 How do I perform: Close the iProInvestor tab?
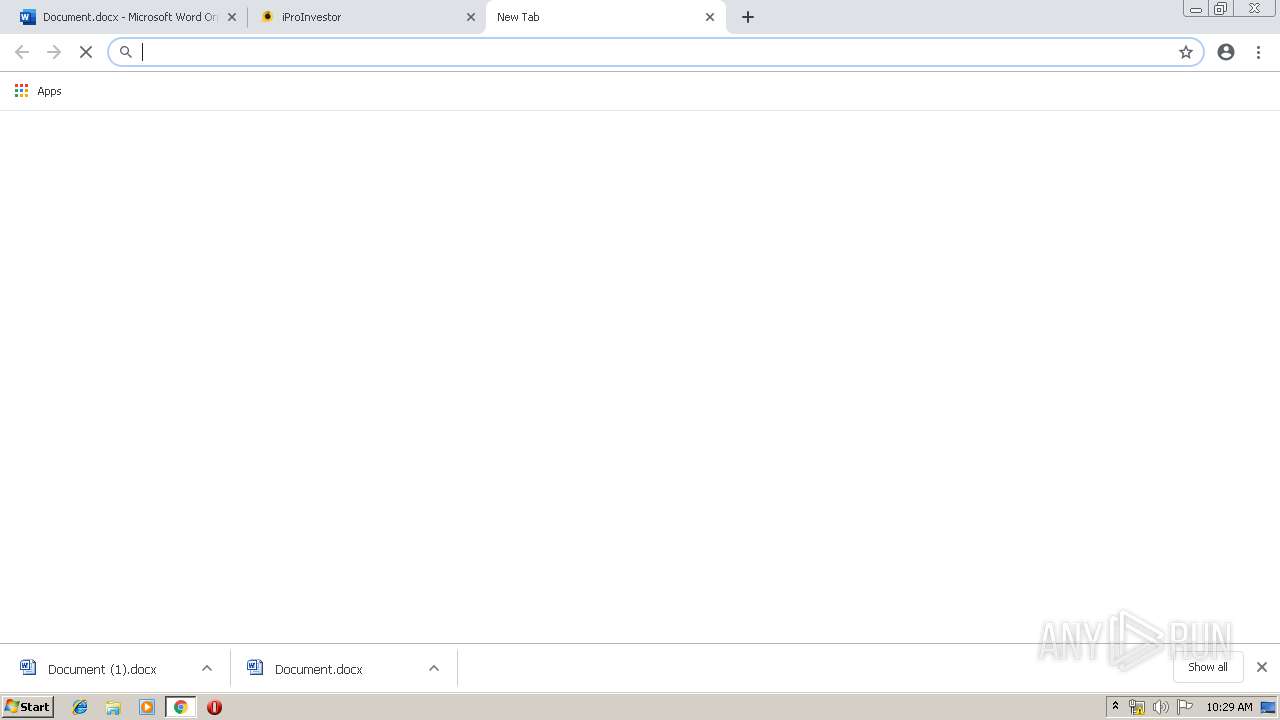(471, 17)
